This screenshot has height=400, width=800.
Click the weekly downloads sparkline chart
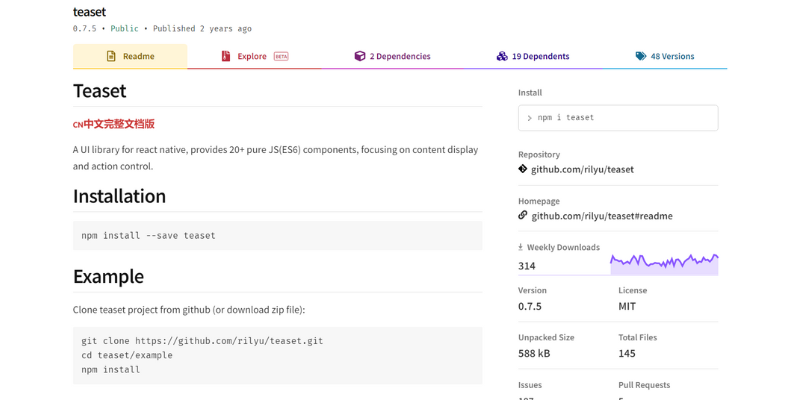(664, 264)
